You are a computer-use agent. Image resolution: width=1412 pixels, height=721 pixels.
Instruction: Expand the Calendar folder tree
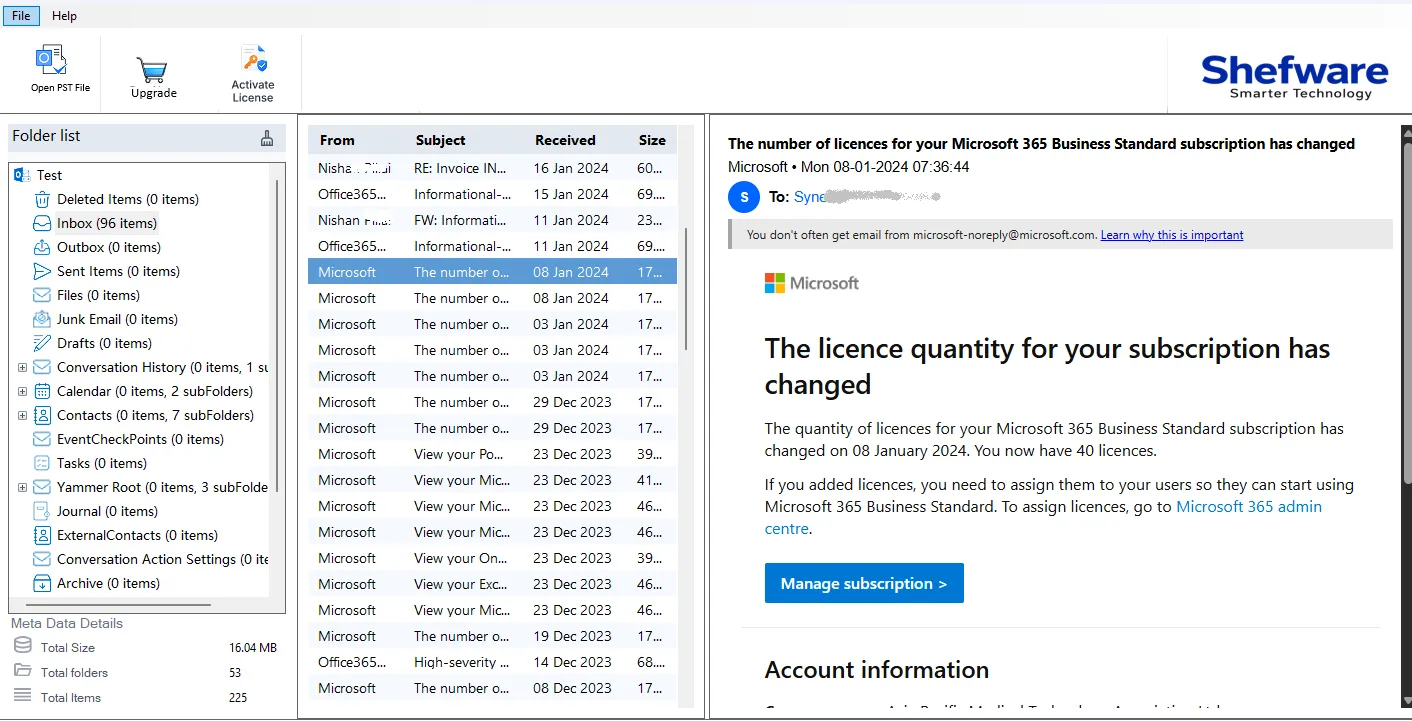click(x=22, y=391)
